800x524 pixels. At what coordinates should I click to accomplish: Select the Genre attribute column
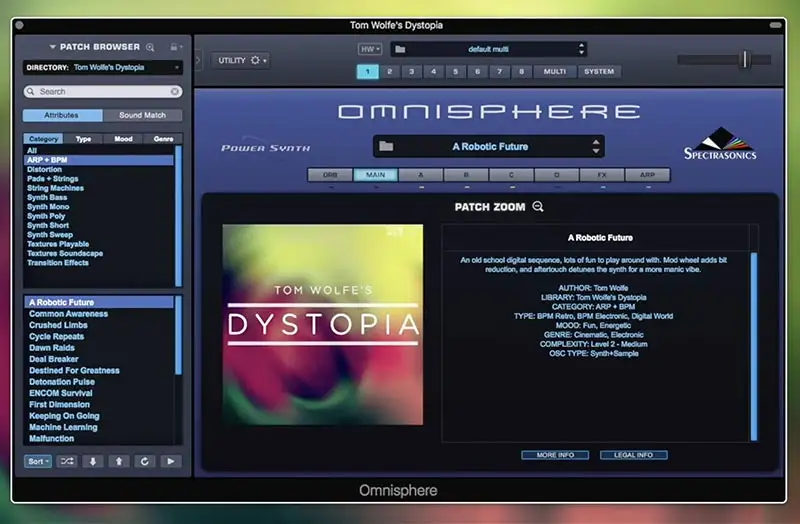[x=163, y=139]
